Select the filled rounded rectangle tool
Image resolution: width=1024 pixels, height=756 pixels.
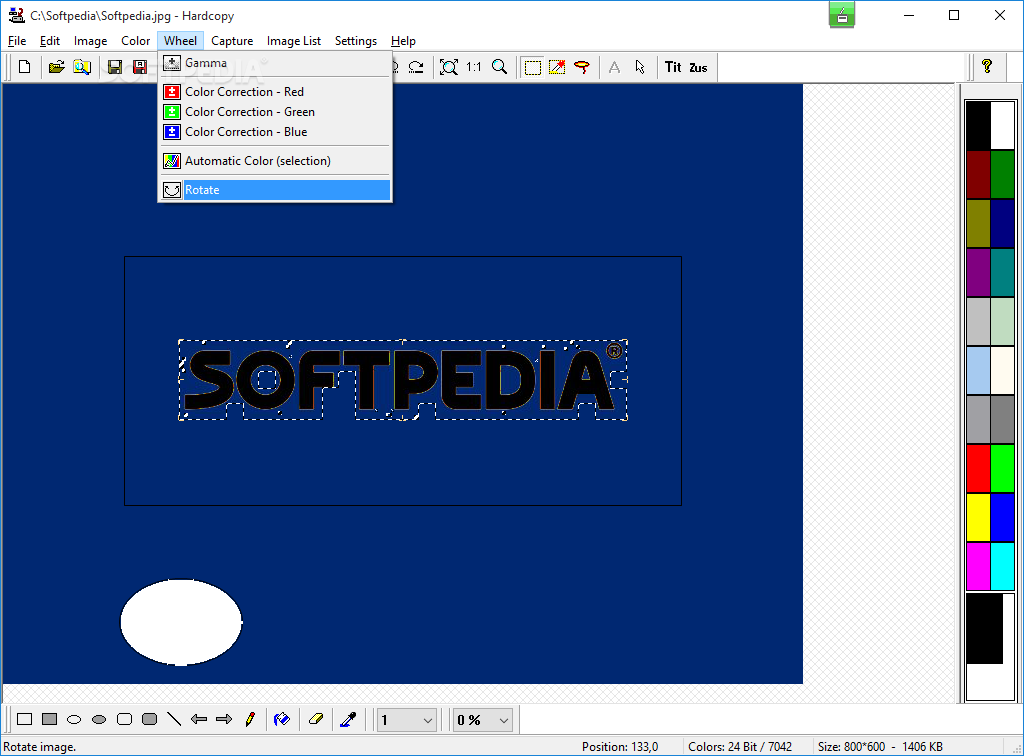tap(150, 719)
